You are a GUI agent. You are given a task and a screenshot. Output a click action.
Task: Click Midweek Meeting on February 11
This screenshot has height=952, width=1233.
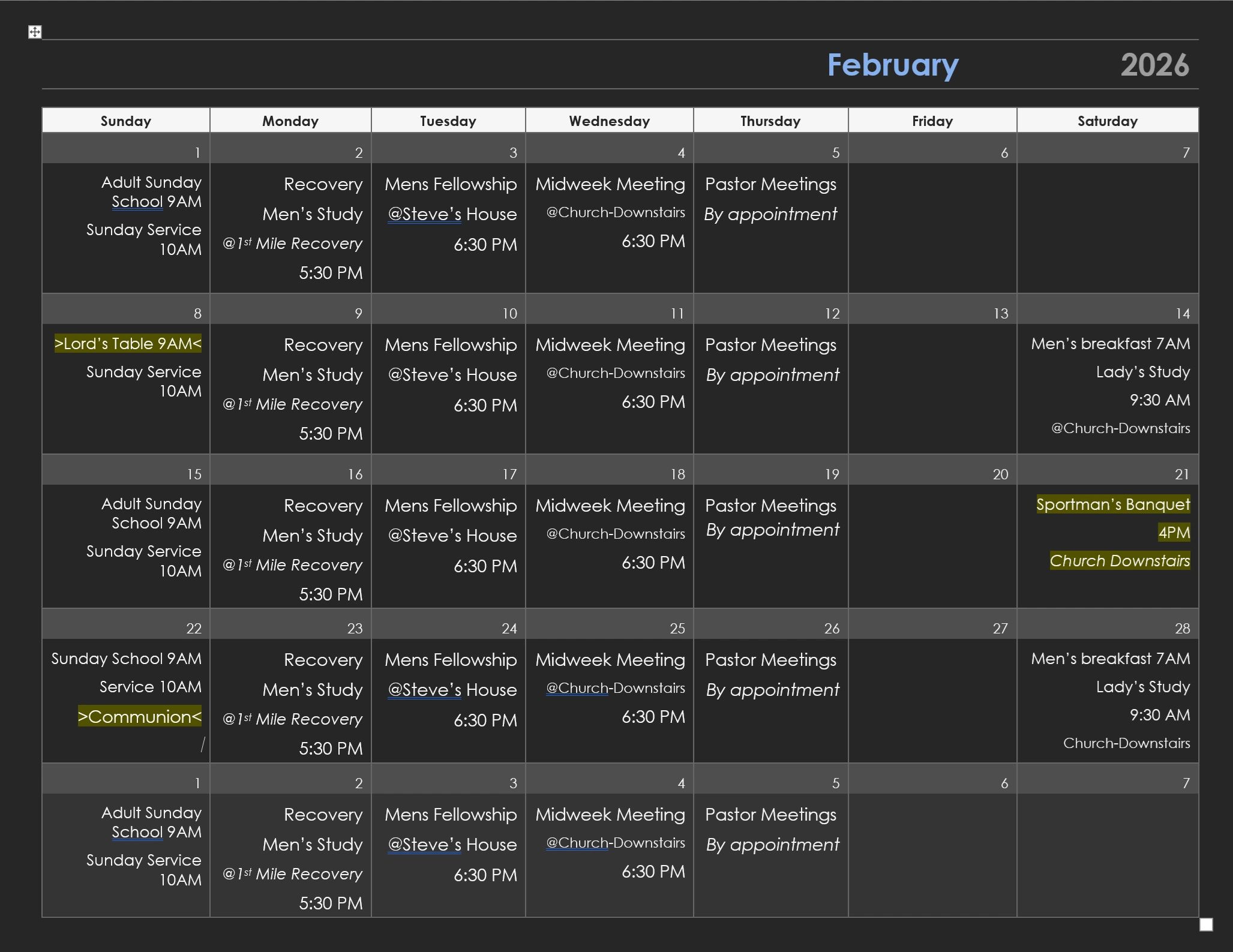[x=610, y=345]
